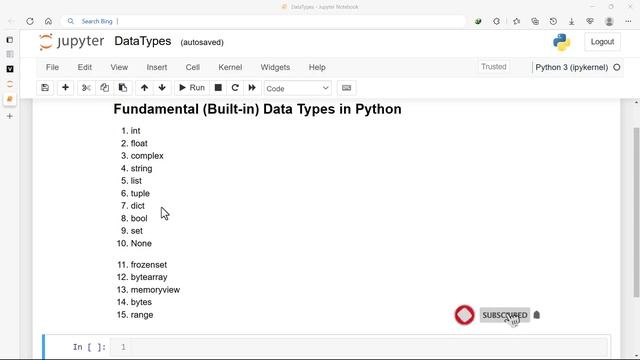Restart kernel and run all cells
Screen dimensions: 640x360
252,88
